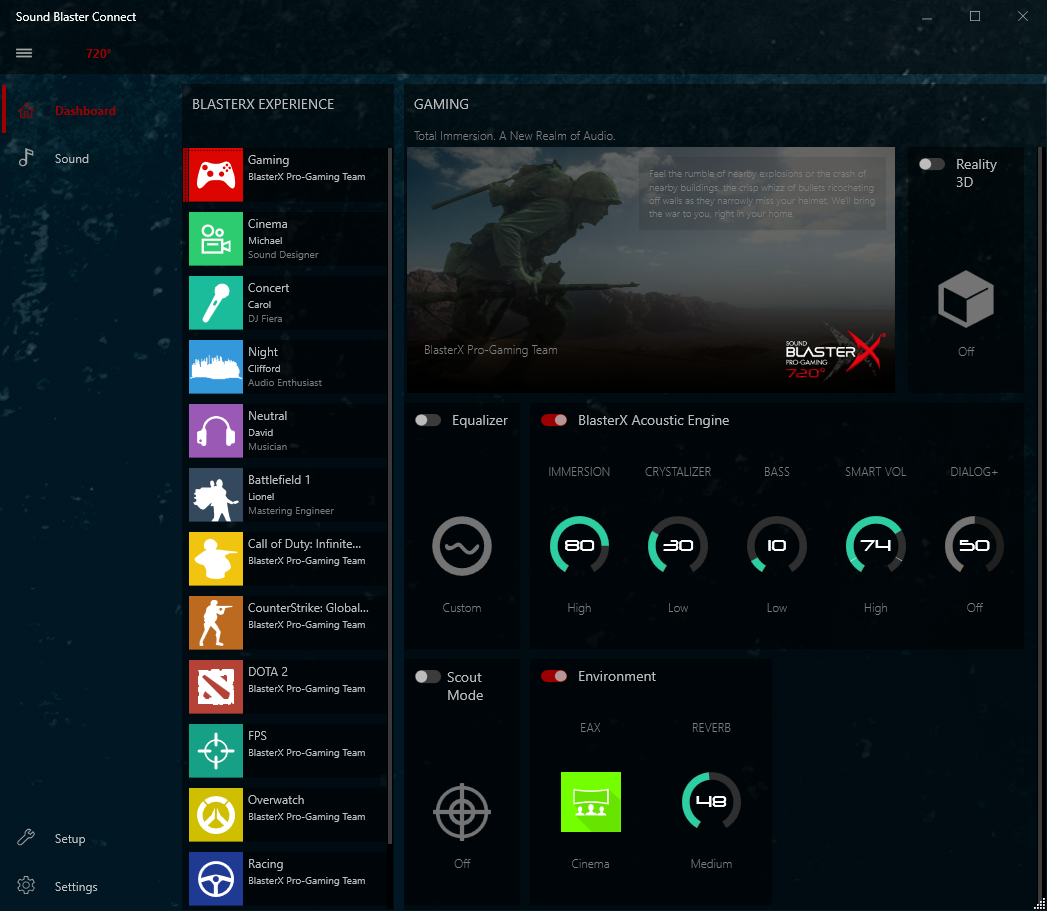Click the Reality 3D cube icon

tap(966, 299)
